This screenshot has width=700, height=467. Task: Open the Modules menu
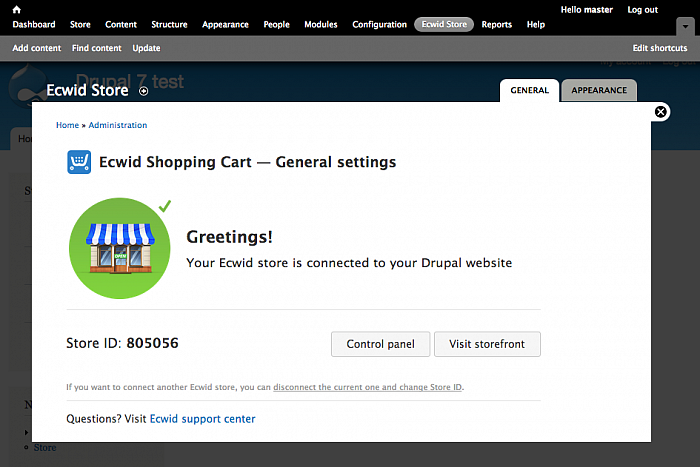pyautogui.click(x=321, y=25)
